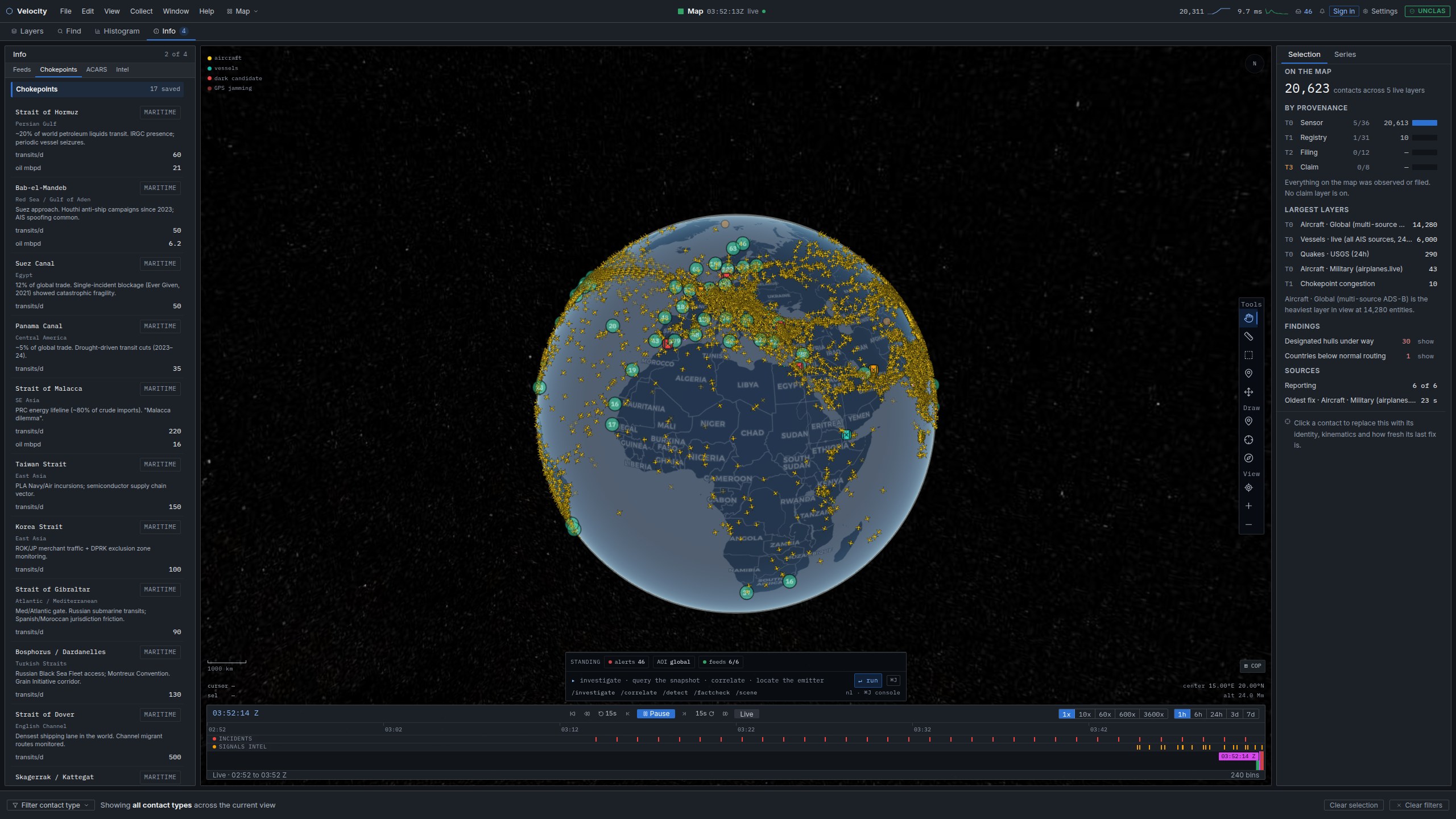Select the compass draw tool

(1248, 458)
